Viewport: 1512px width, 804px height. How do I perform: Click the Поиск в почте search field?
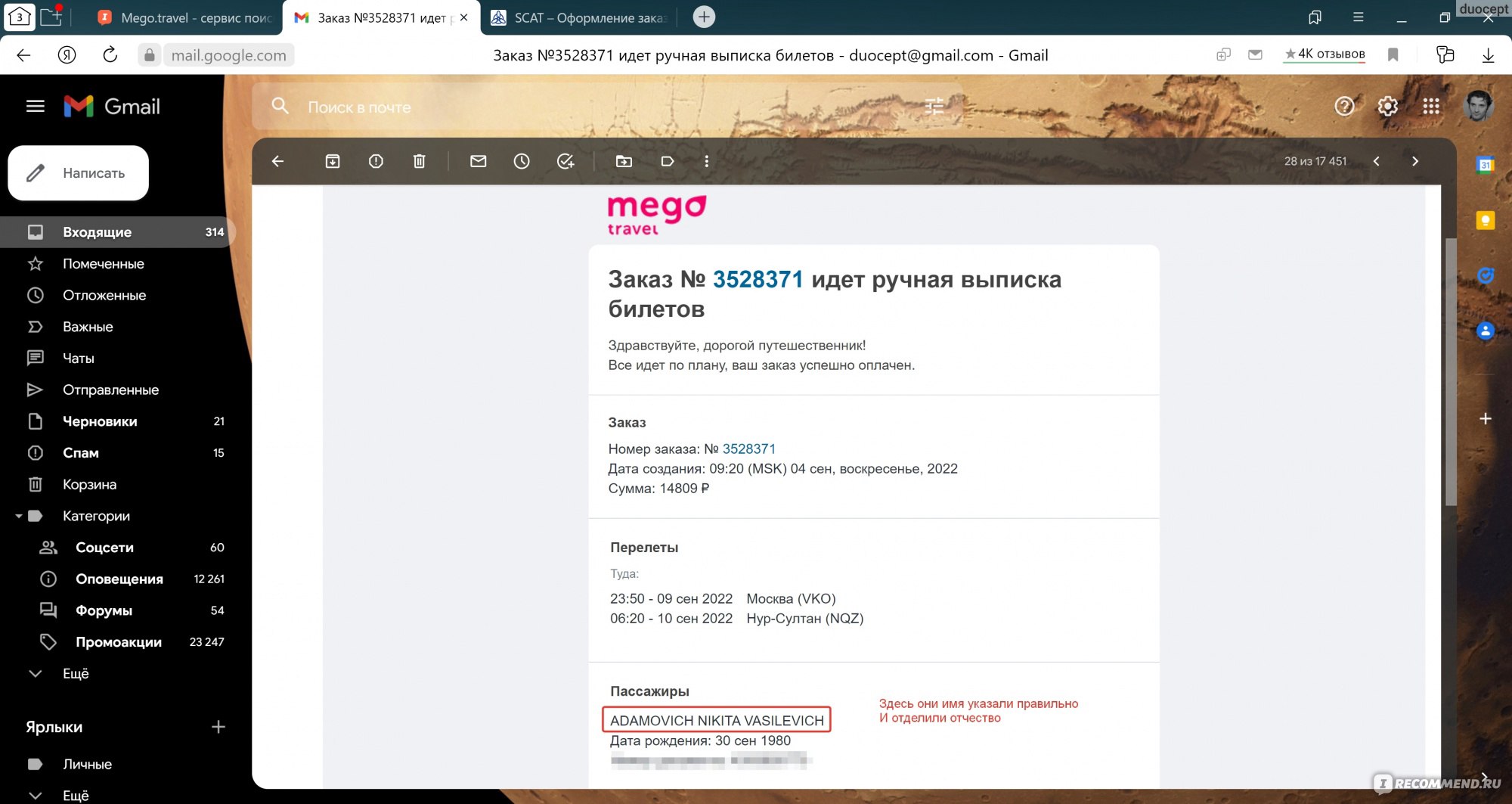(605, 107)
